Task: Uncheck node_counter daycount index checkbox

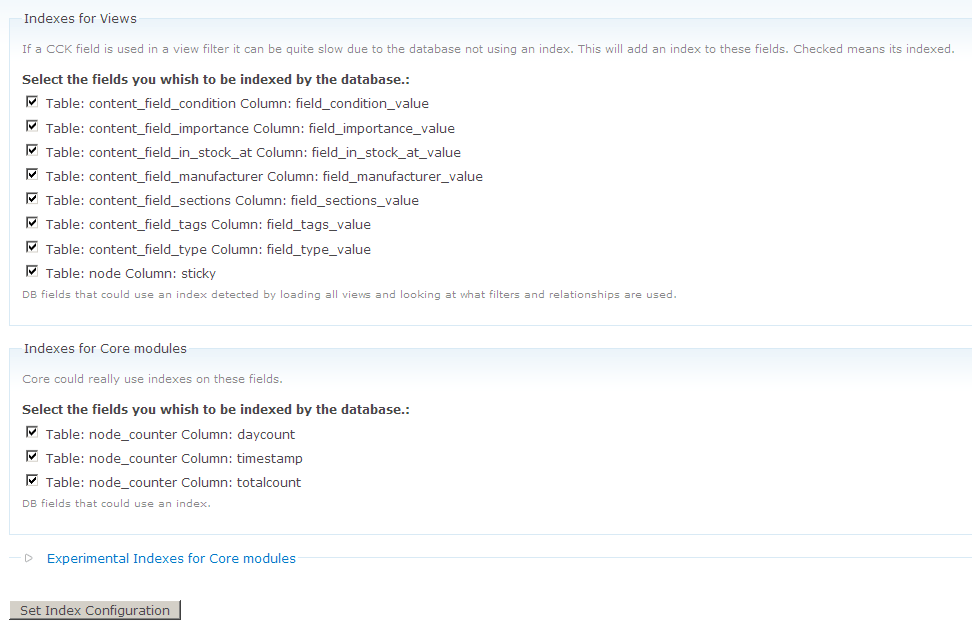Action: click(x=32, y=432)
